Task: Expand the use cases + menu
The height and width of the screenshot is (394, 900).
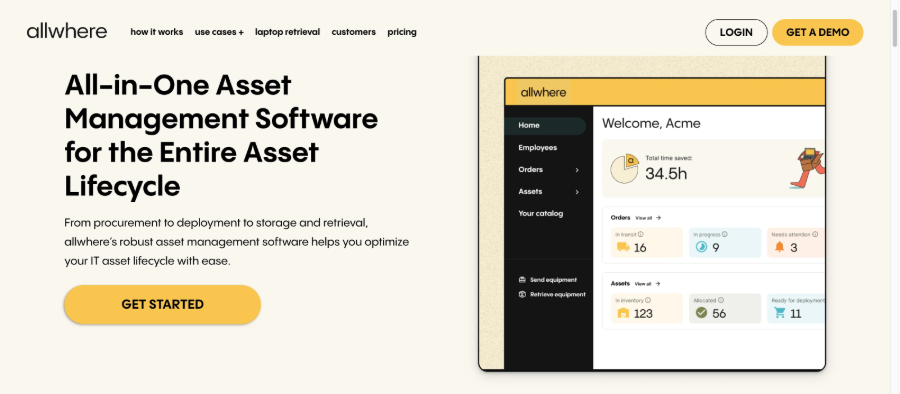Action: tap(219, 32)
